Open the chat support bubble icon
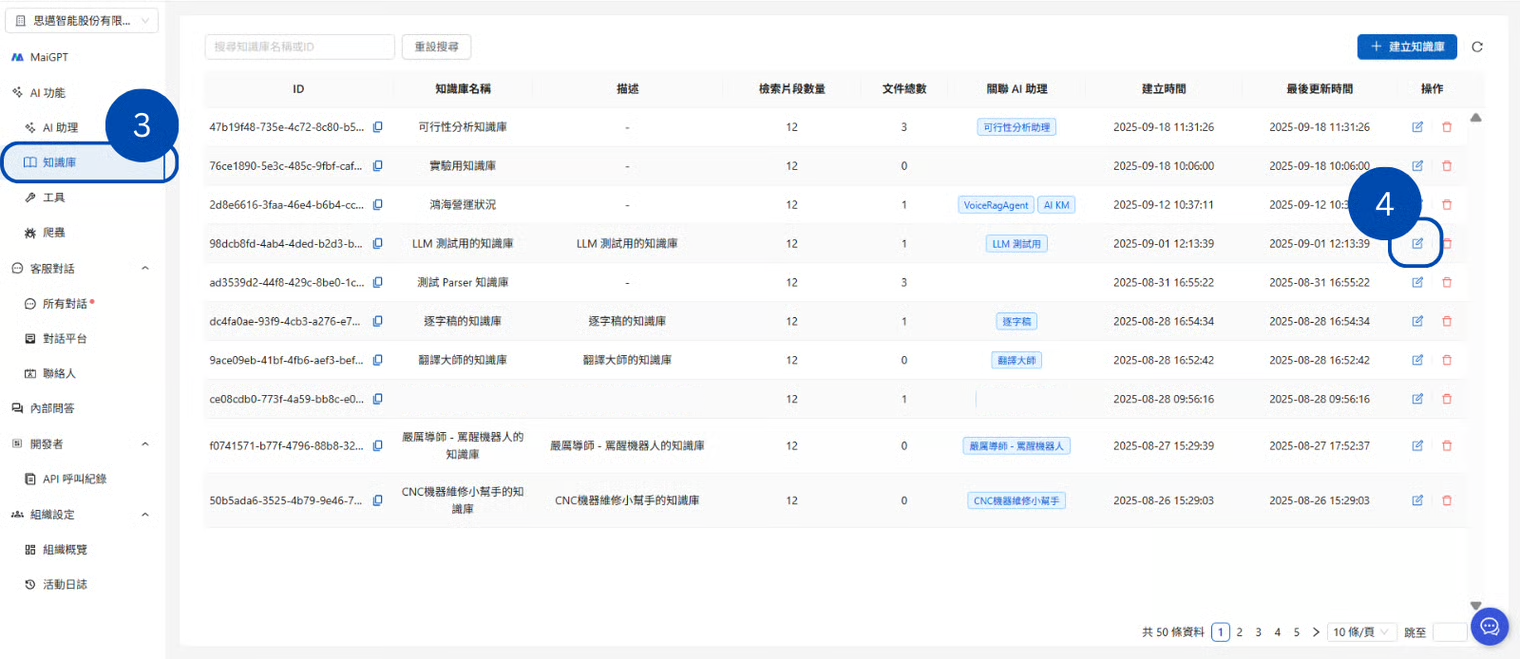Screen dimensions: 1520x659 pos(1488,626)
